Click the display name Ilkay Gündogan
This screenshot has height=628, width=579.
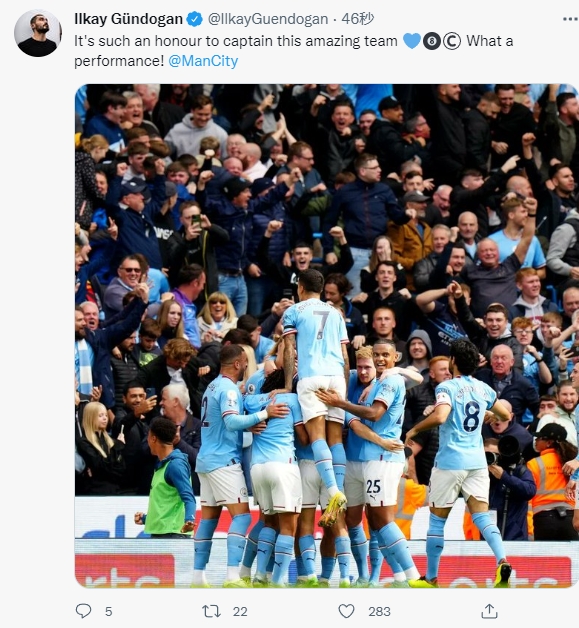coord(129,19)
